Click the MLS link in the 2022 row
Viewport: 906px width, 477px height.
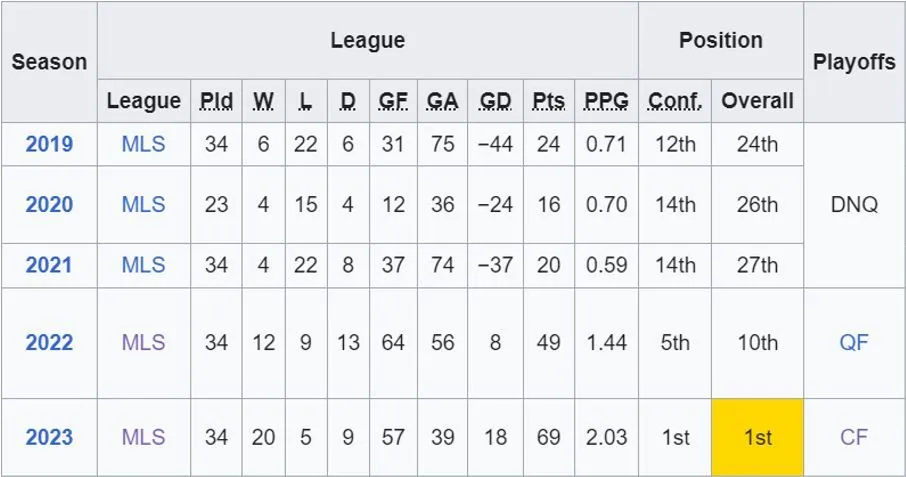pyautogui.click(x=143, y=343)
